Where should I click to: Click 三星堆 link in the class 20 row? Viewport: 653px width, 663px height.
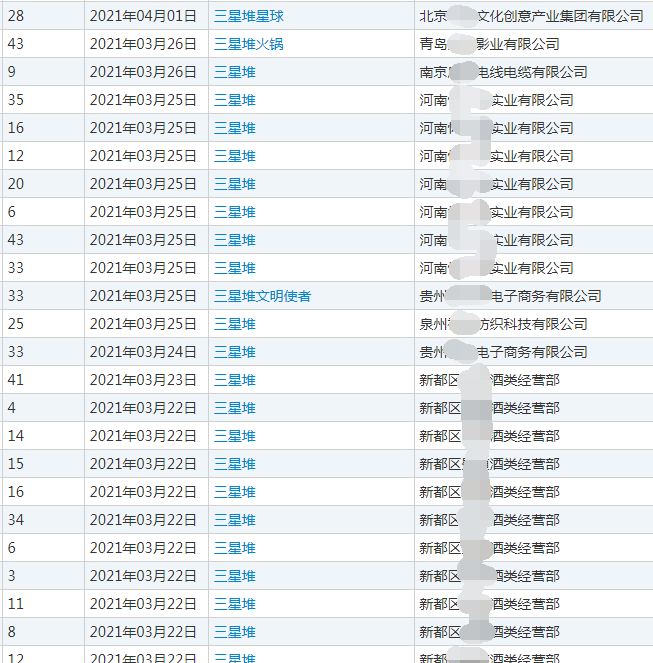pyautogui.click(x=235, y=184)
